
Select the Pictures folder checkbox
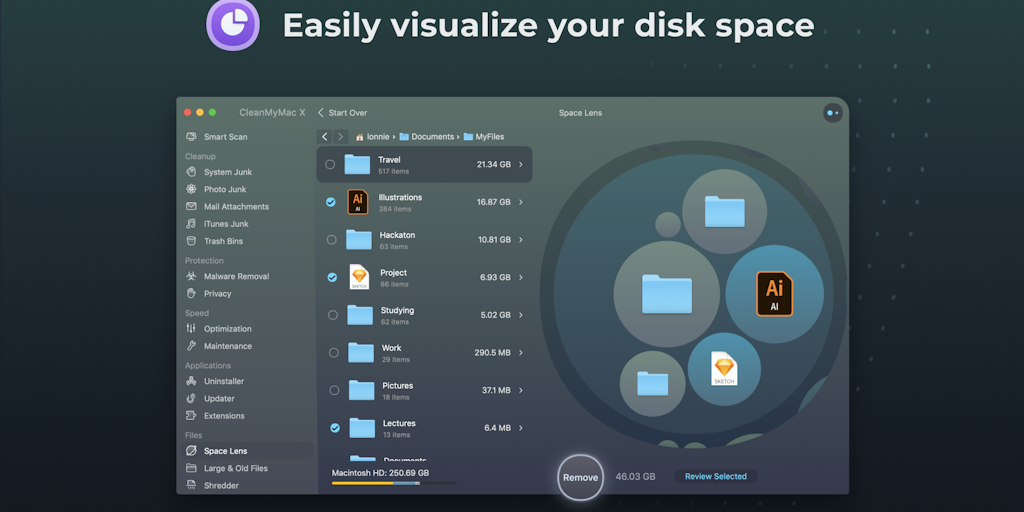334,391
